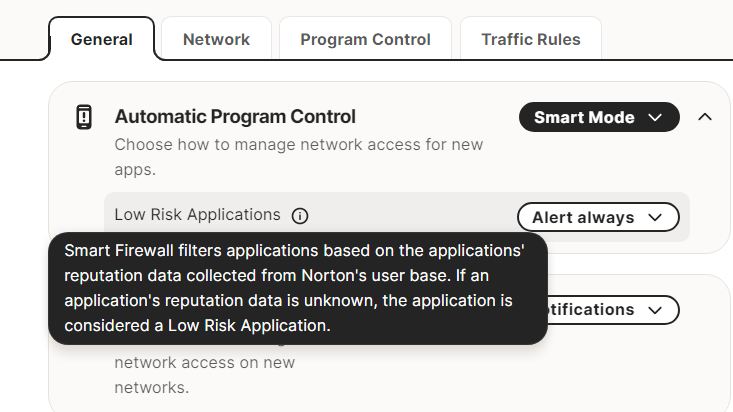Click the down arrow on the Notifications dropdown

point(656,310)
